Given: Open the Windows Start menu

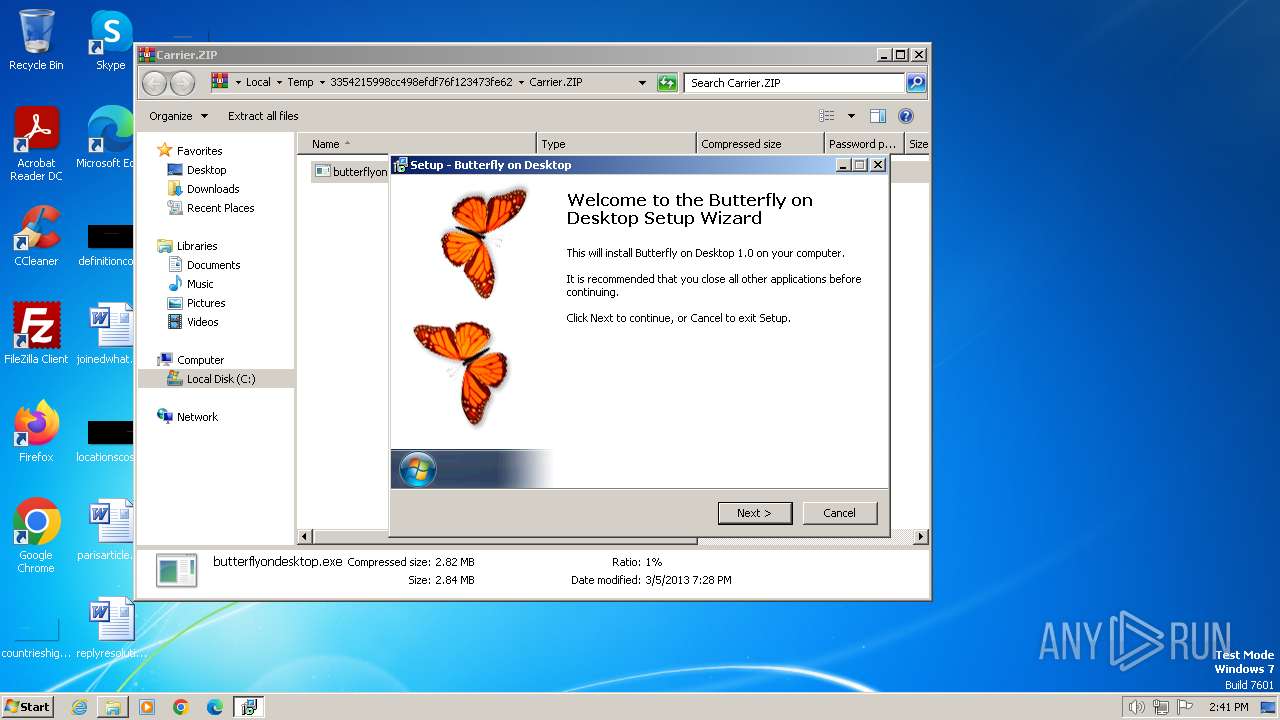Looking at the screenshot, I should tap(27, 707).
